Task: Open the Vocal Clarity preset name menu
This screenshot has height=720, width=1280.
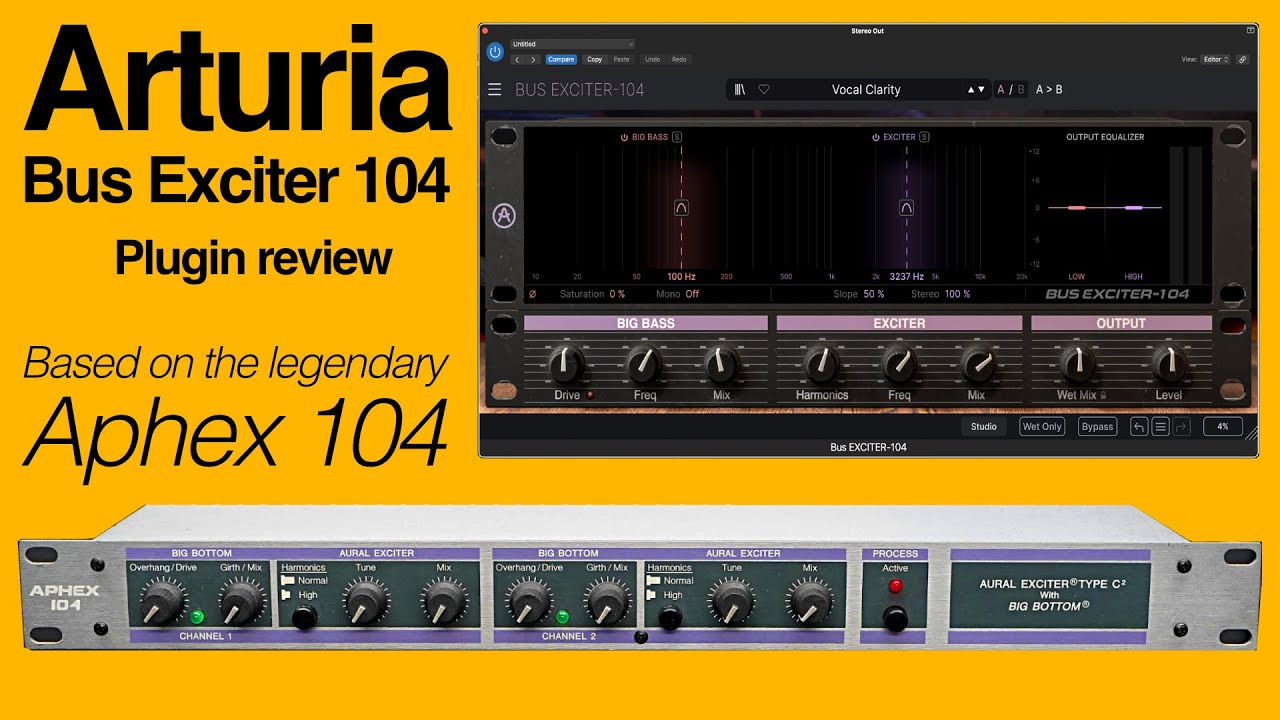Action: pos(866,89)
